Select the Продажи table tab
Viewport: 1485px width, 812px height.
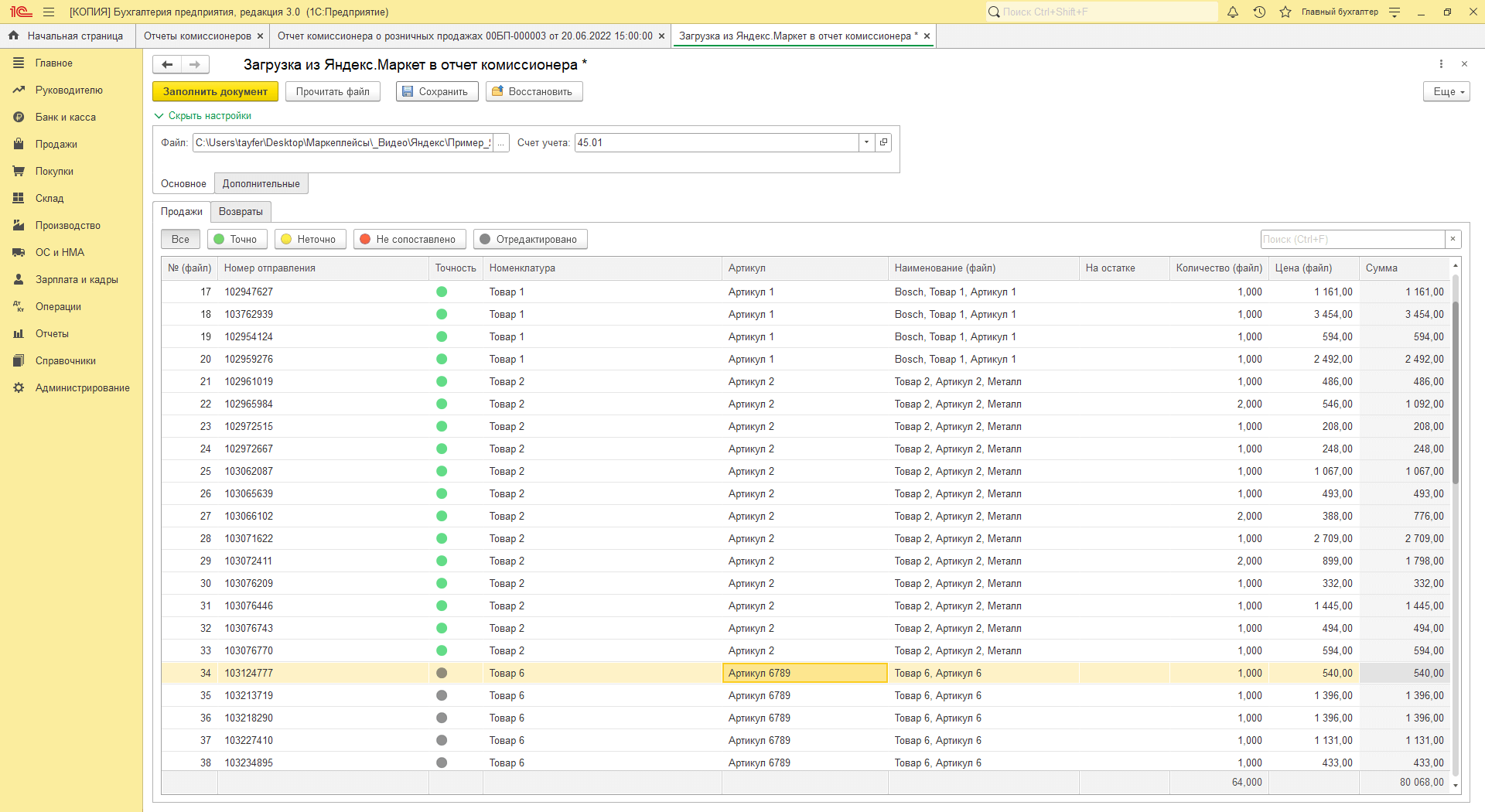point(182,212)
